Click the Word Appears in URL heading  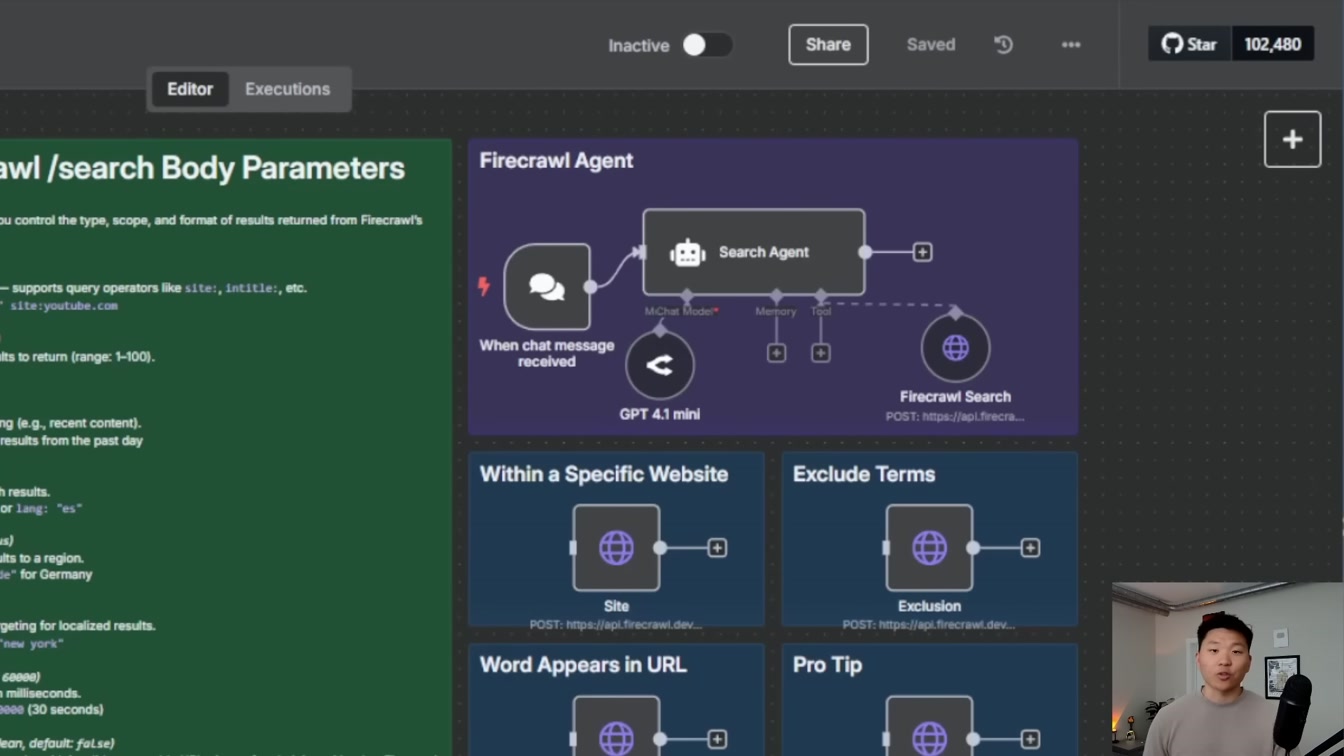[583, 665]
